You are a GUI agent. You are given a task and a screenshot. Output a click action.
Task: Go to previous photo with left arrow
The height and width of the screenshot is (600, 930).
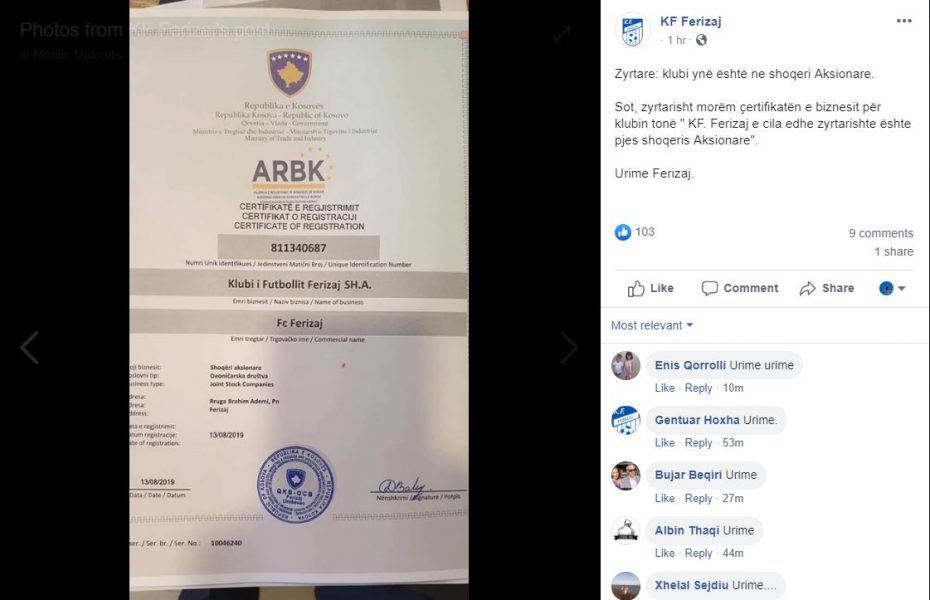coord(30,347)
